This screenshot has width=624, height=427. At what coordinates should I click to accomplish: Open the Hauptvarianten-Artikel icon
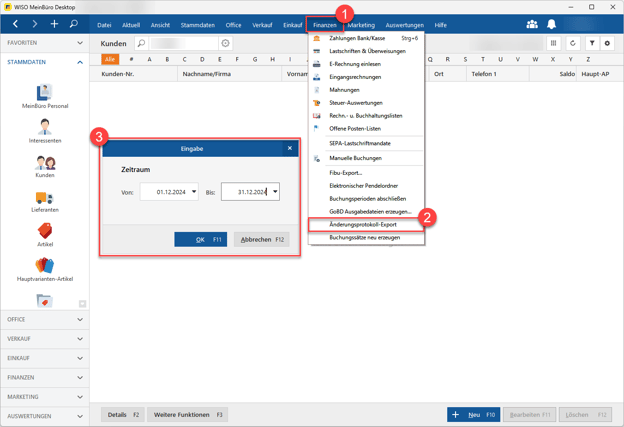(45, 266)
